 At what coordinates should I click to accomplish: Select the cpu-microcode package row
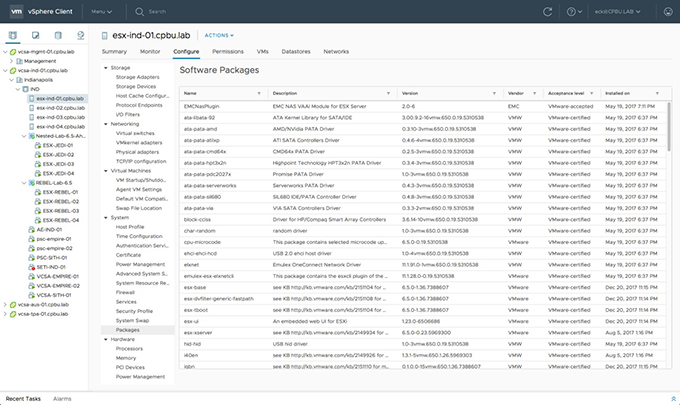click(x=423, y=242)
